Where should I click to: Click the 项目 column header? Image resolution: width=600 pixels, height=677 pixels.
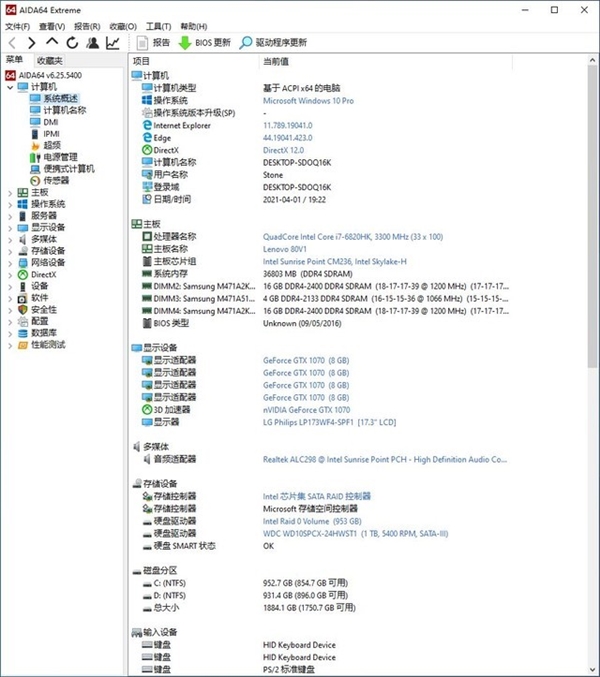194,62
